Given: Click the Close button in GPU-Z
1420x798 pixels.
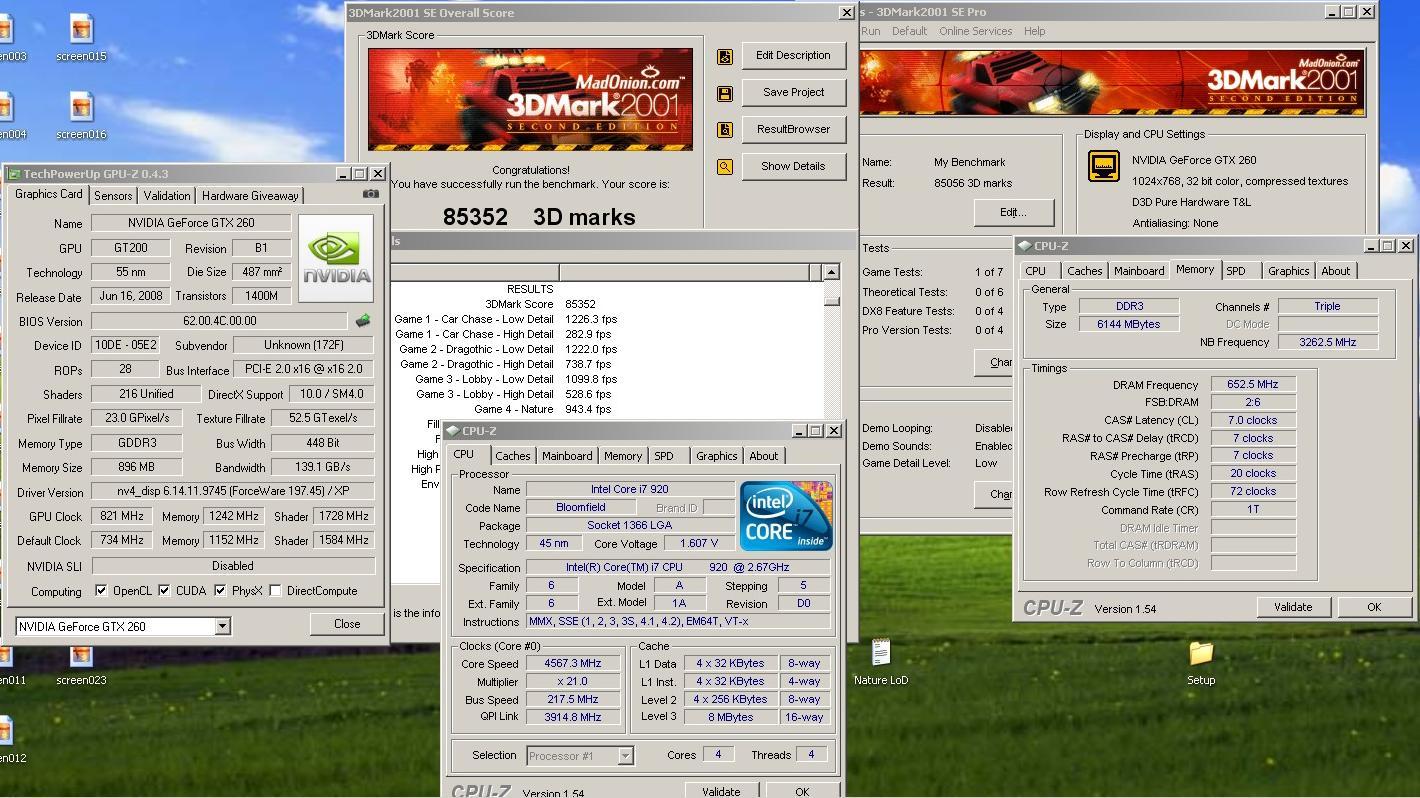Looking at the screenshot, I should (x=347, y=624).
